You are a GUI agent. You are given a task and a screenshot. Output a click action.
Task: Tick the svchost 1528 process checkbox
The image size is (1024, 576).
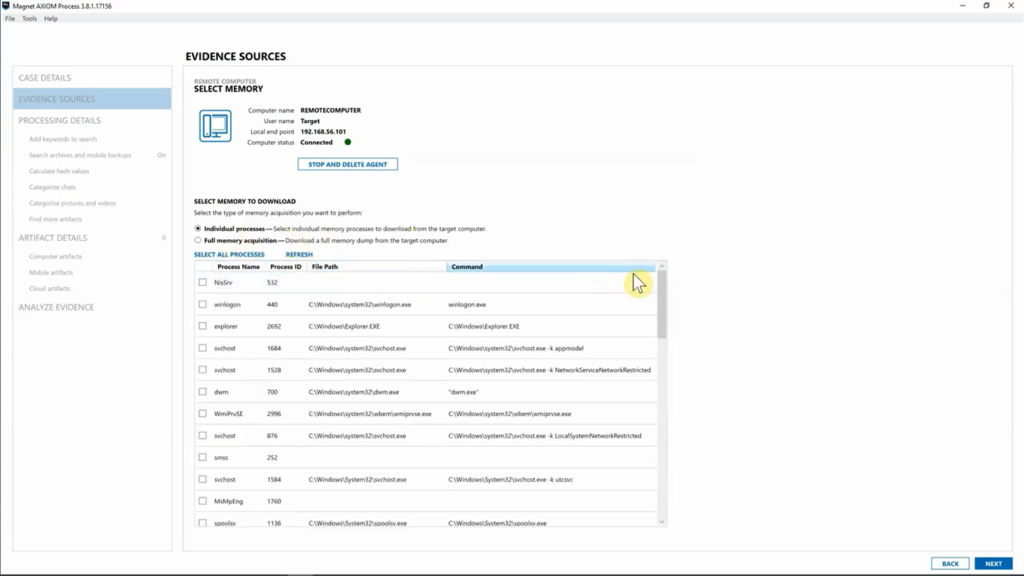[202, 370]
